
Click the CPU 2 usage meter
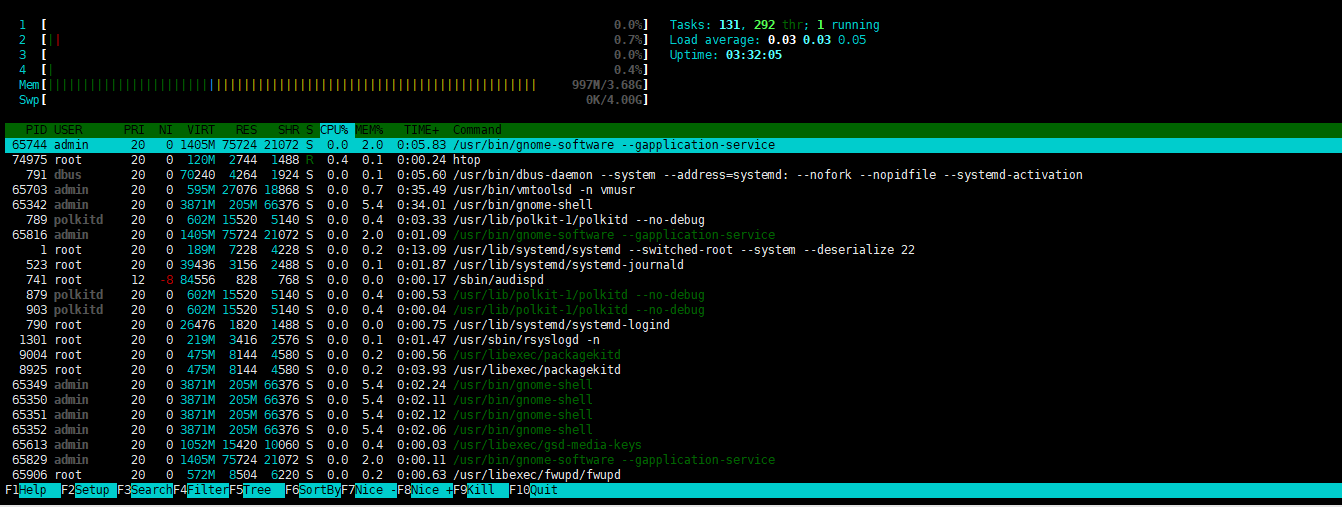click(334, 40)
